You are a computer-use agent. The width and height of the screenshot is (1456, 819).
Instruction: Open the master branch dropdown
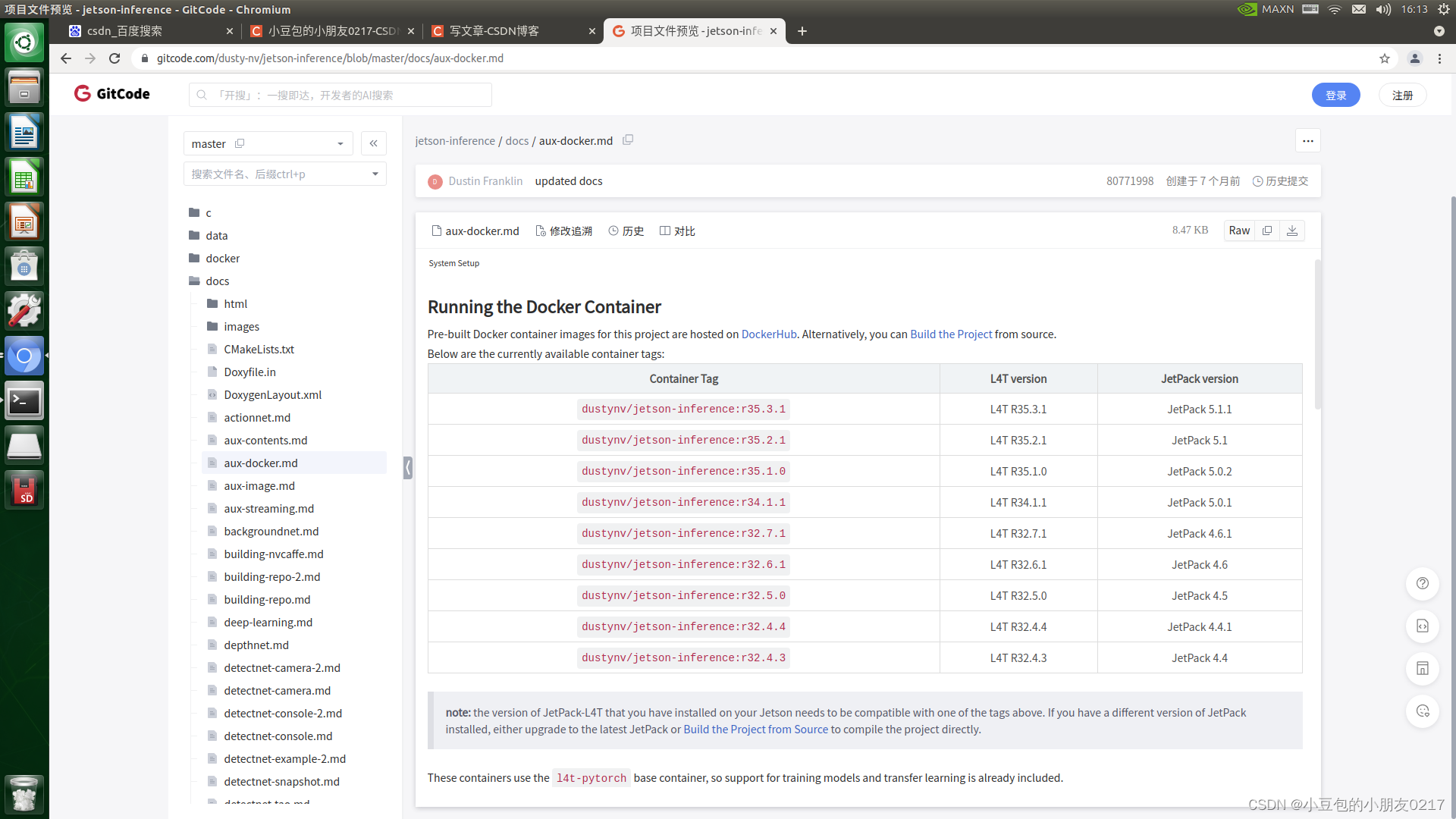[268, 143]
